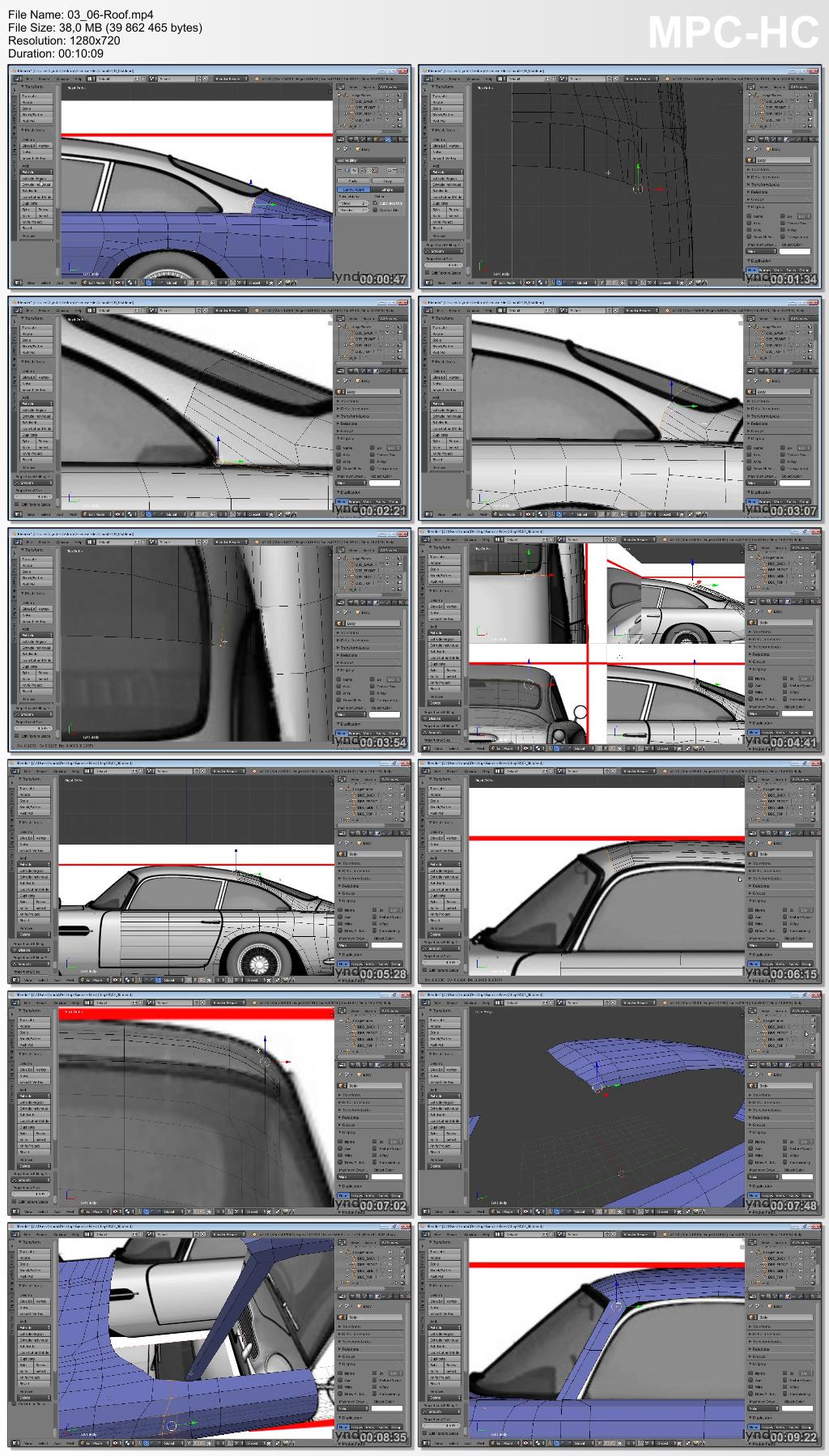829x1456 pixels.
Task: Click the 'File Name: 03_06-Roof.mp4' text
Action: click(x=80, y=15)
